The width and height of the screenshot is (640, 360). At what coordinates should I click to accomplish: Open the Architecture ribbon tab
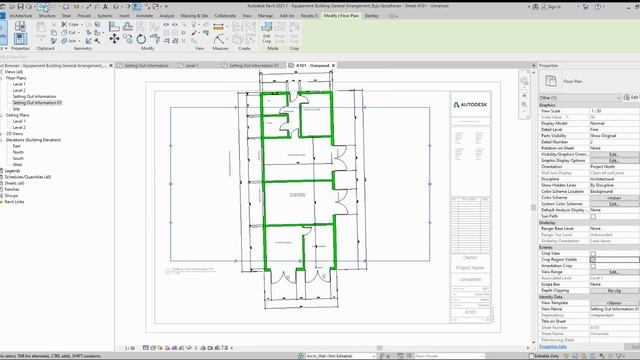[20, 16]
